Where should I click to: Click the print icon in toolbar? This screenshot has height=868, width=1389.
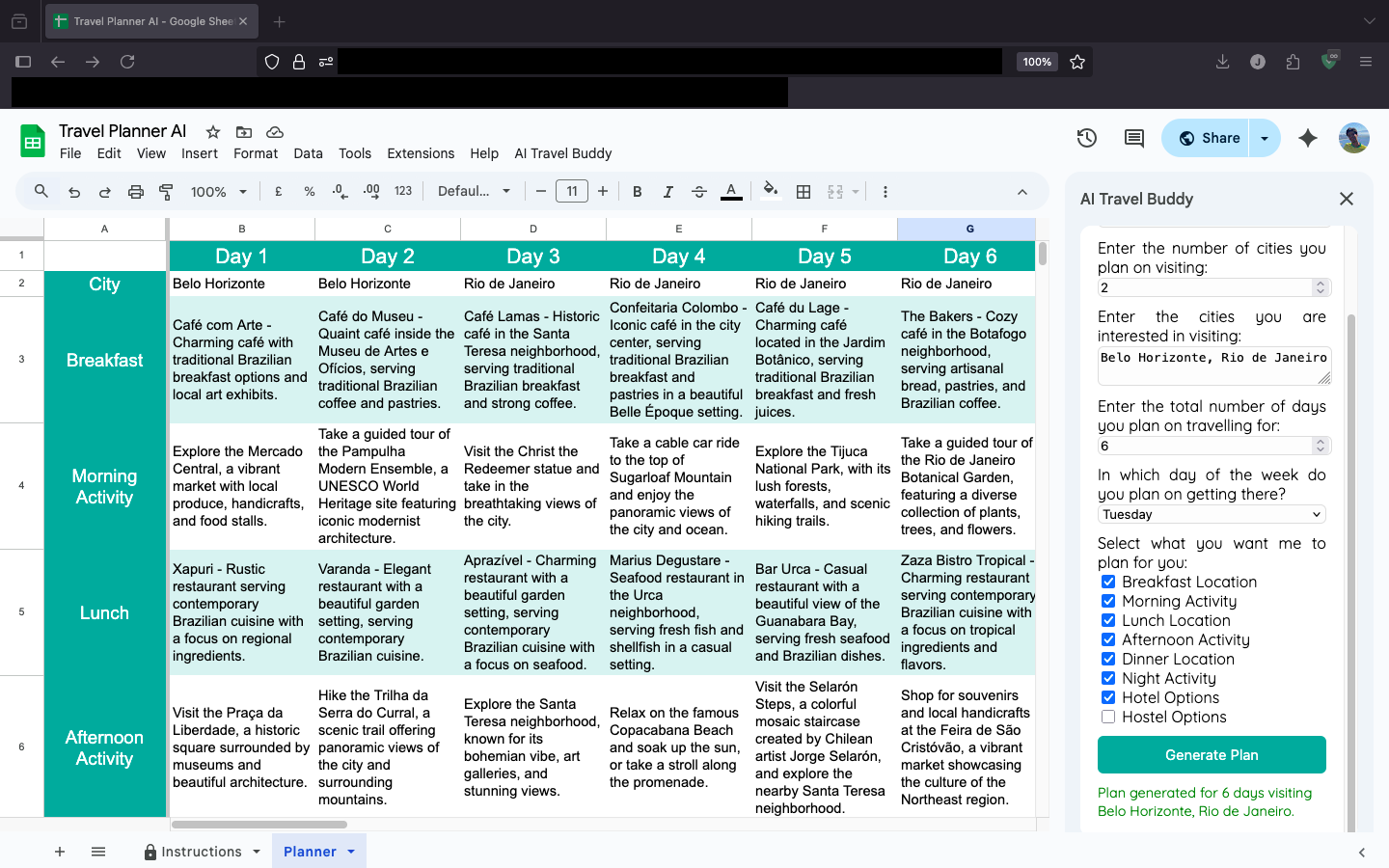pos(136,192)
